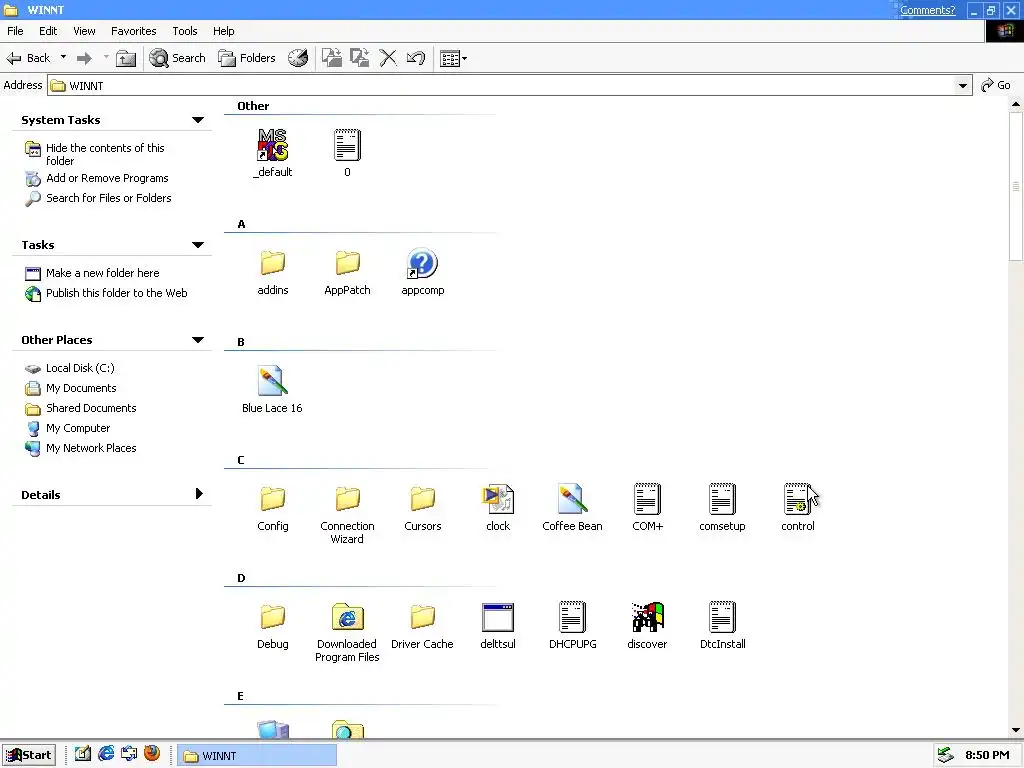Screen dimensions: 1024x768
Task: Go up one folder level
Action: click(126, 58)
